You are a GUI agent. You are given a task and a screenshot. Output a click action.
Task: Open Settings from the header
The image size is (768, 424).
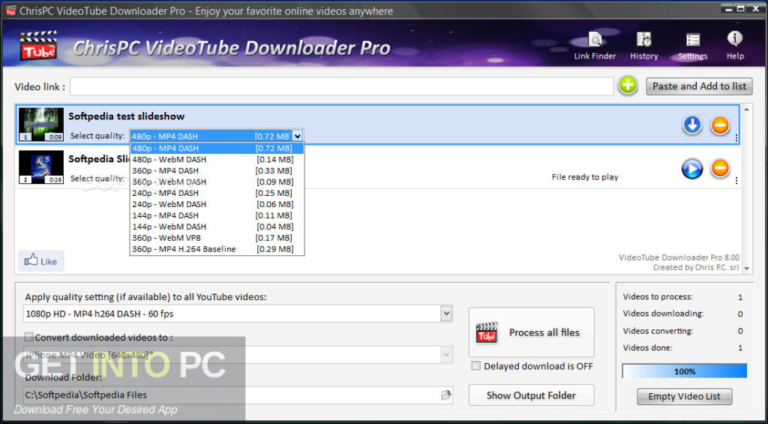click(x=693, y=46)
